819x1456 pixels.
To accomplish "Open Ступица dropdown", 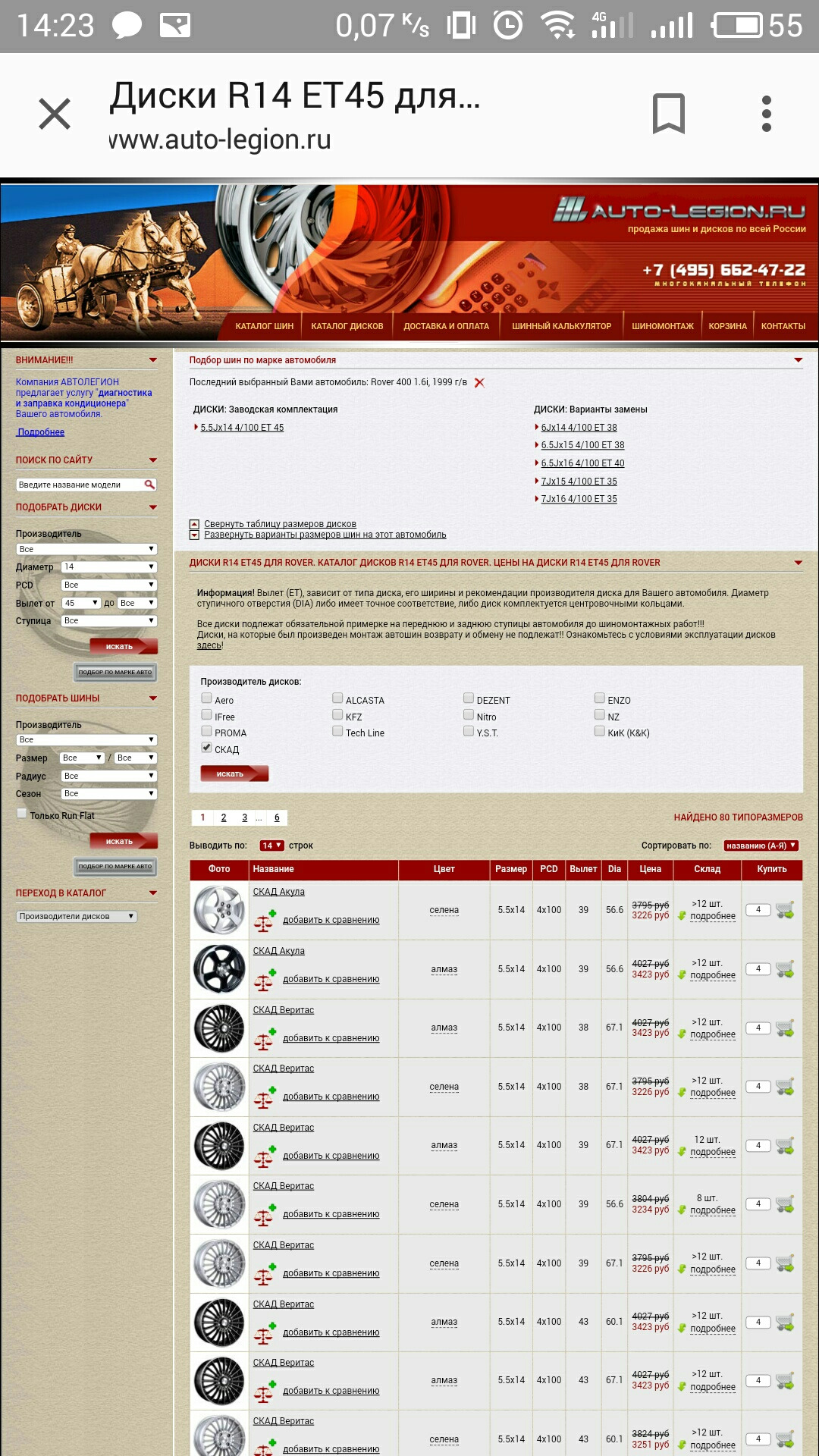I will [109, 621].
